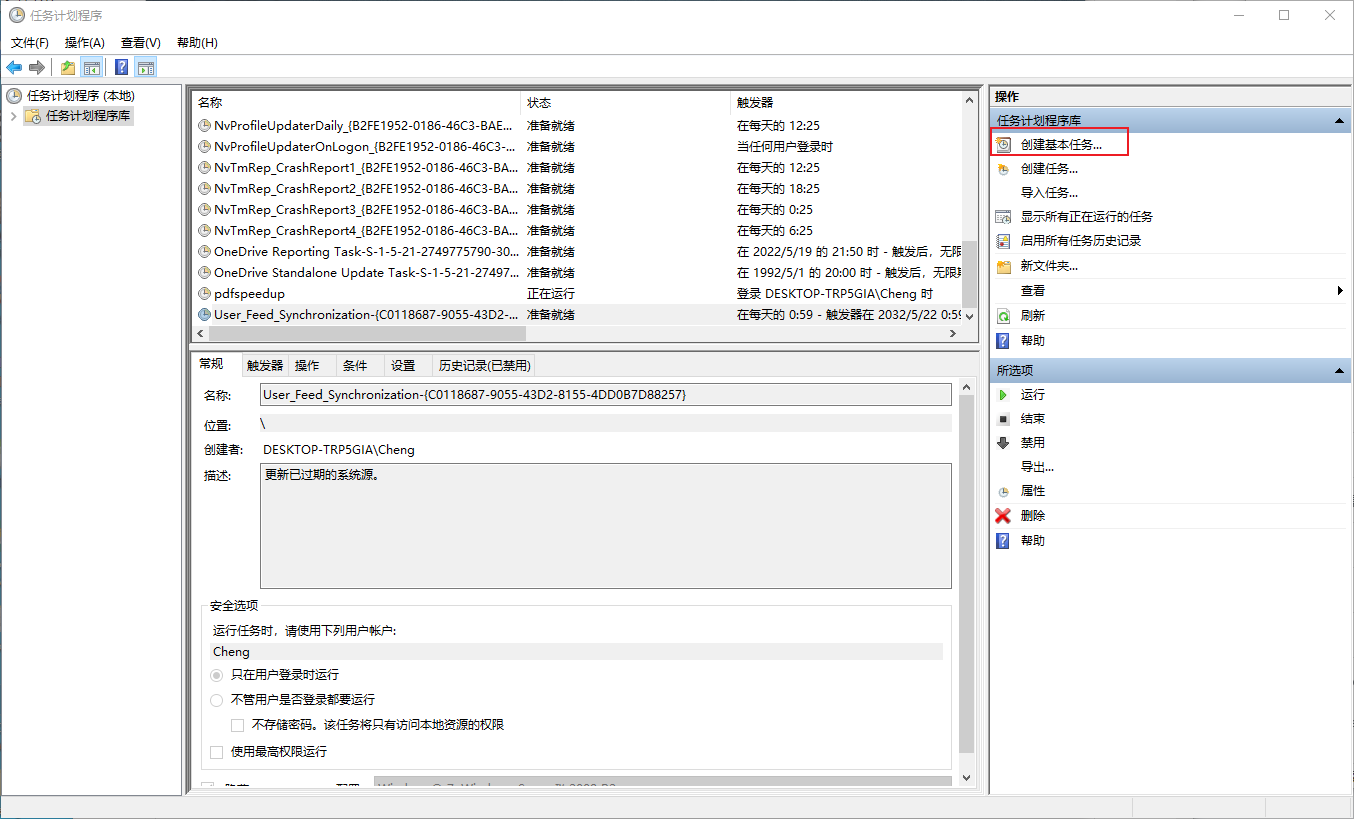Click the blue help toolbar icon

tap(121, 67)
